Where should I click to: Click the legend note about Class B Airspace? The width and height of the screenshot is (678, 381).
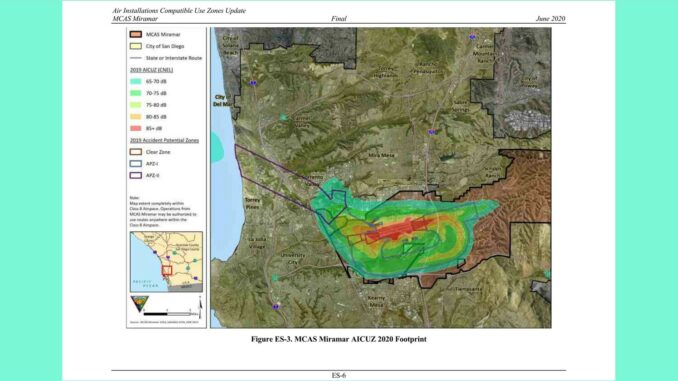(163, 211)
